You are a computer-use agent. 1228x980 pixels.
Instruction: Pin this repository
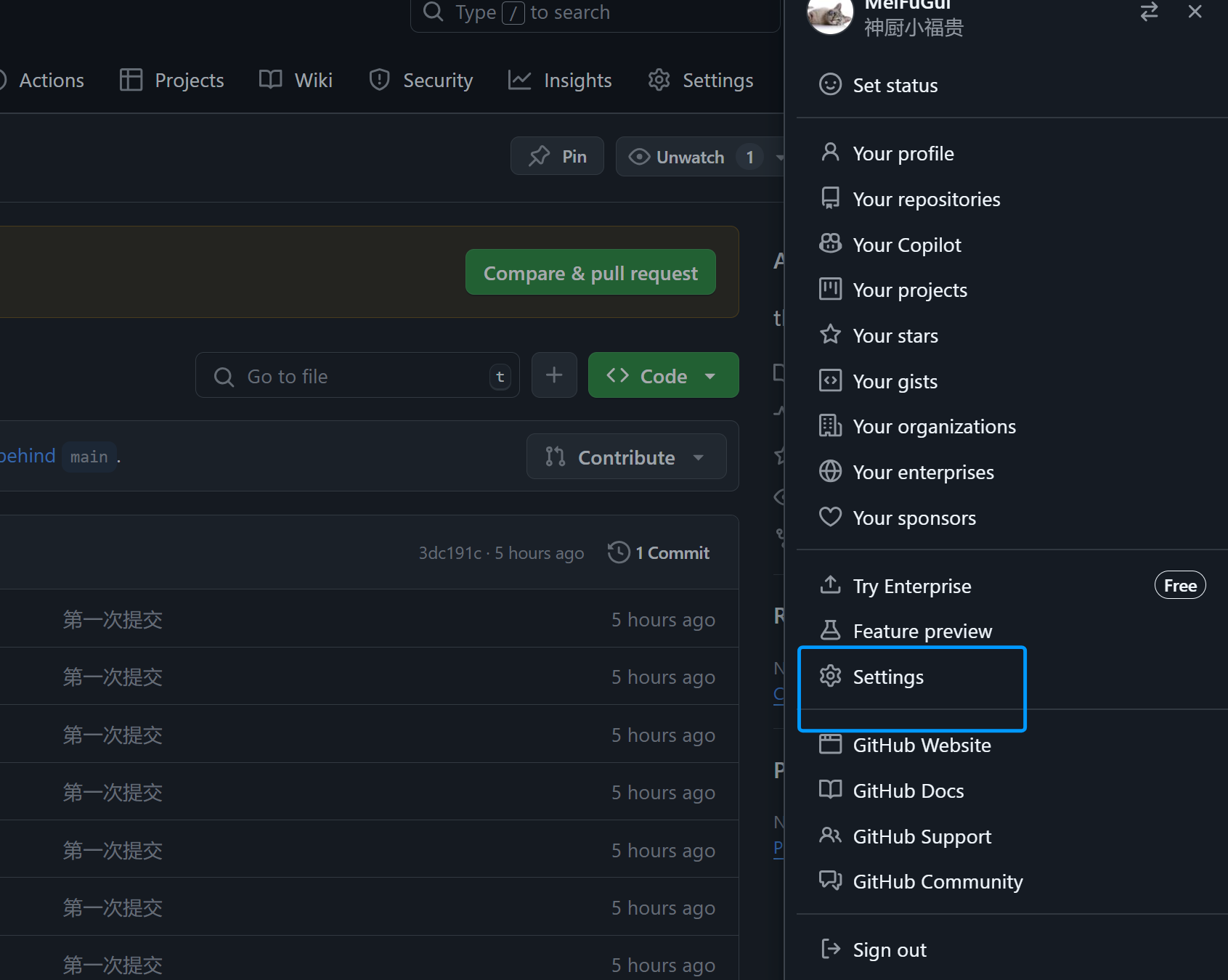pos(557,156)
